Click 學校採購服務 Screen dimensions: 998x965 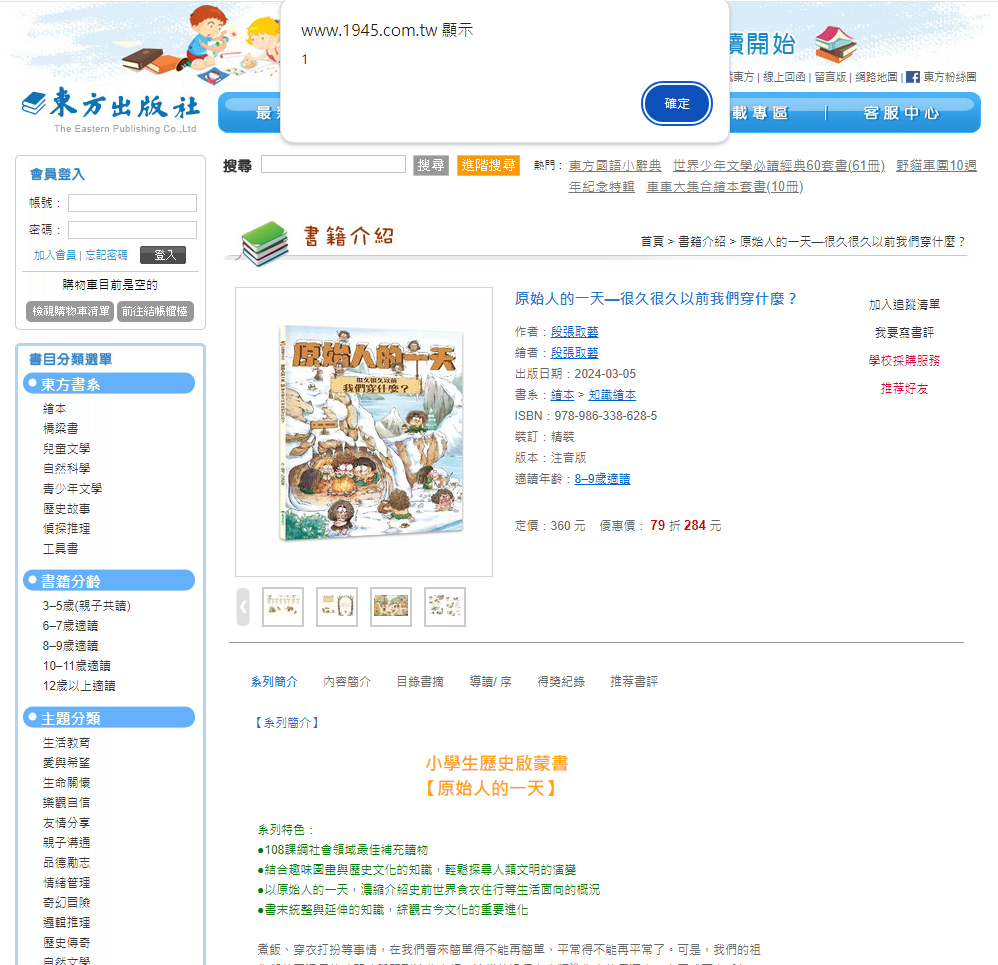pos(904,360)
